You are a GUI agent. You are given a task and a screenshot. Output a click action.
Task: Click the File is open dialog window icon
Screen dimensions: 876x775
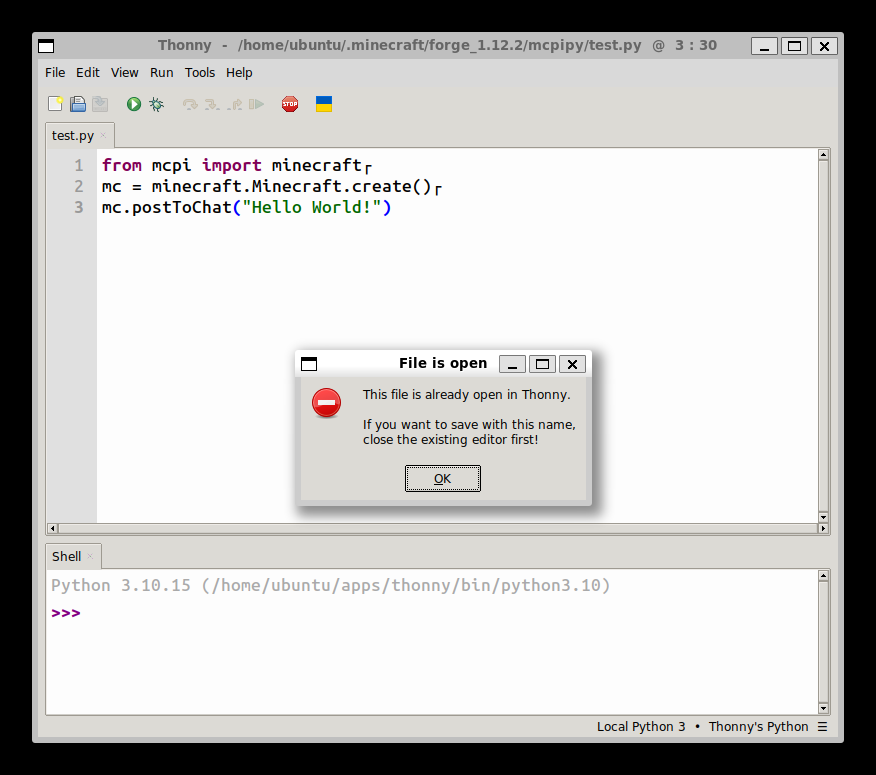click(x=309, y=364)
